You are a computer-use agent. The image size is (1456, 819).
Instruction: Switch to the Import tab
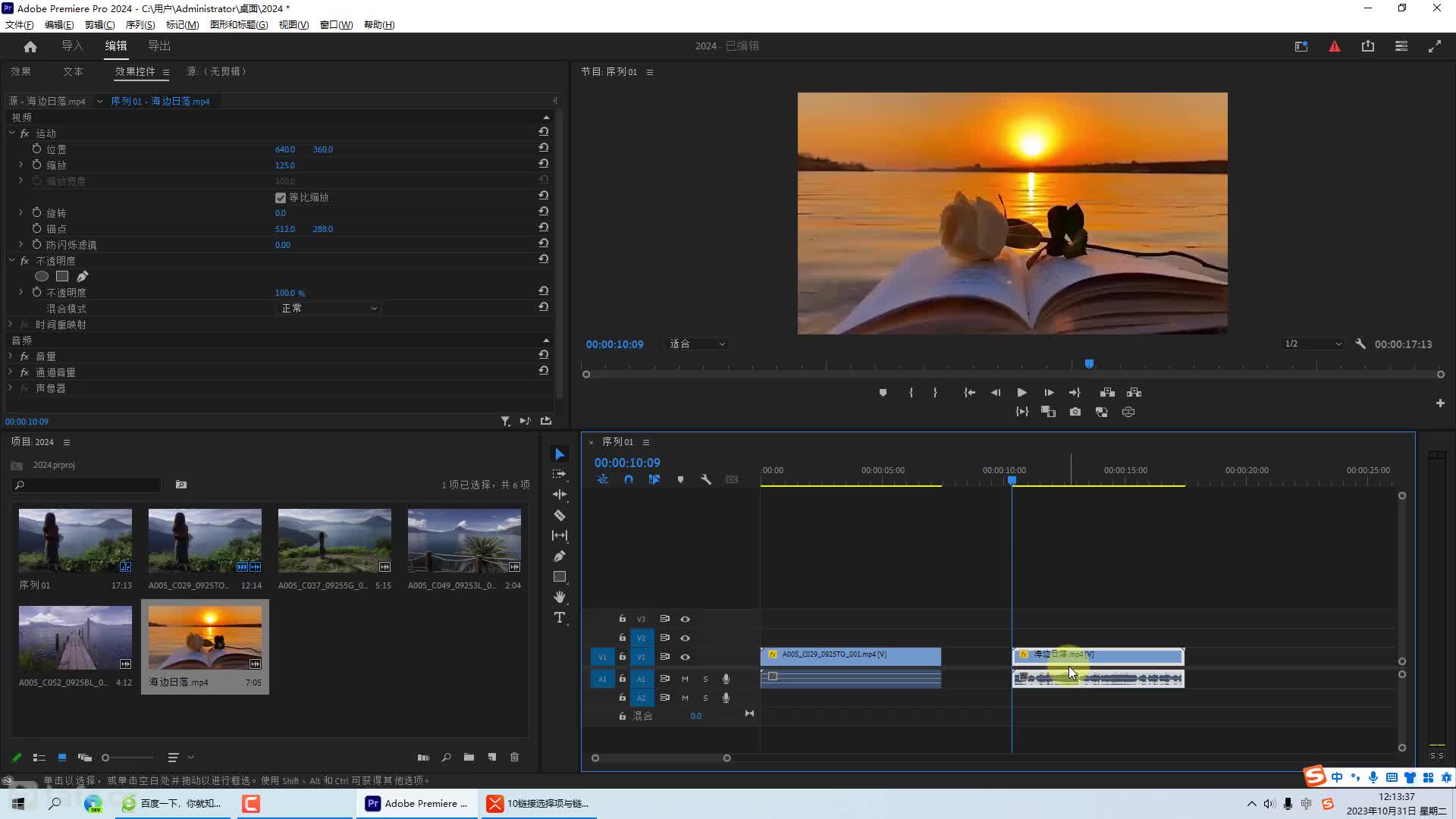tap(72, 46)
